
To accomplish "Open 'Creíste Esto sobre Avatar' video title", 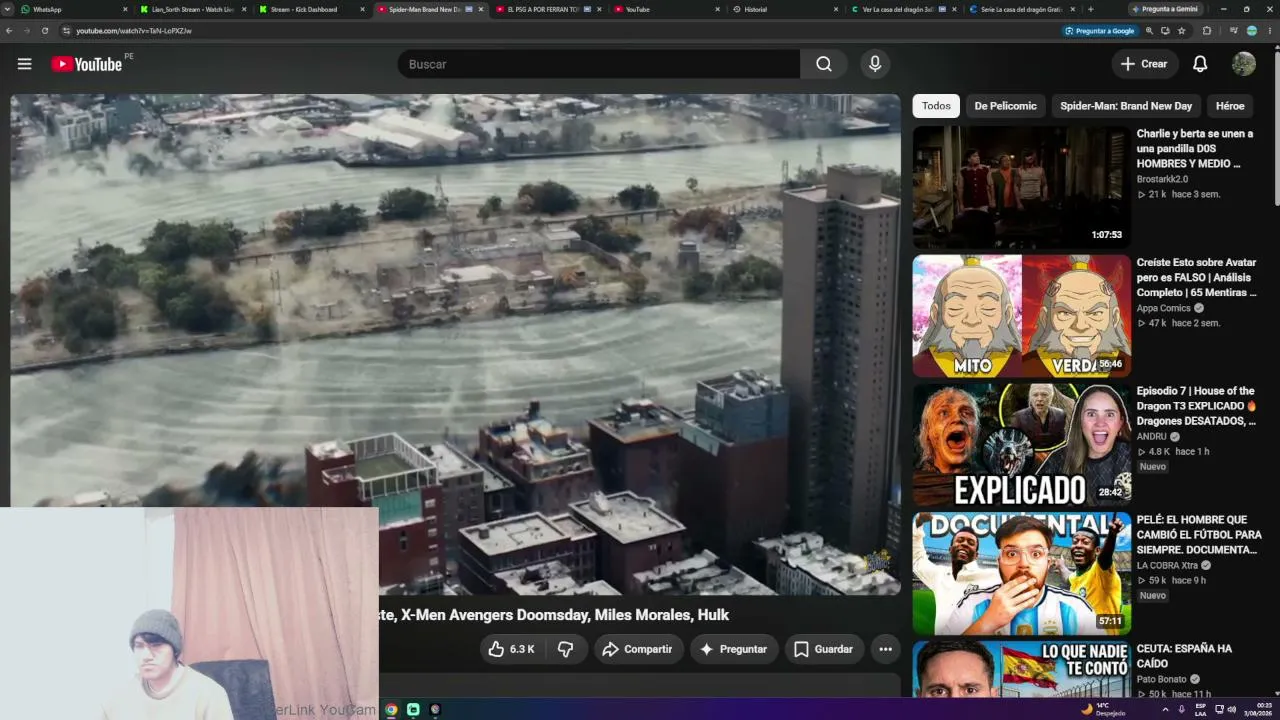I will click(1196, 278).
